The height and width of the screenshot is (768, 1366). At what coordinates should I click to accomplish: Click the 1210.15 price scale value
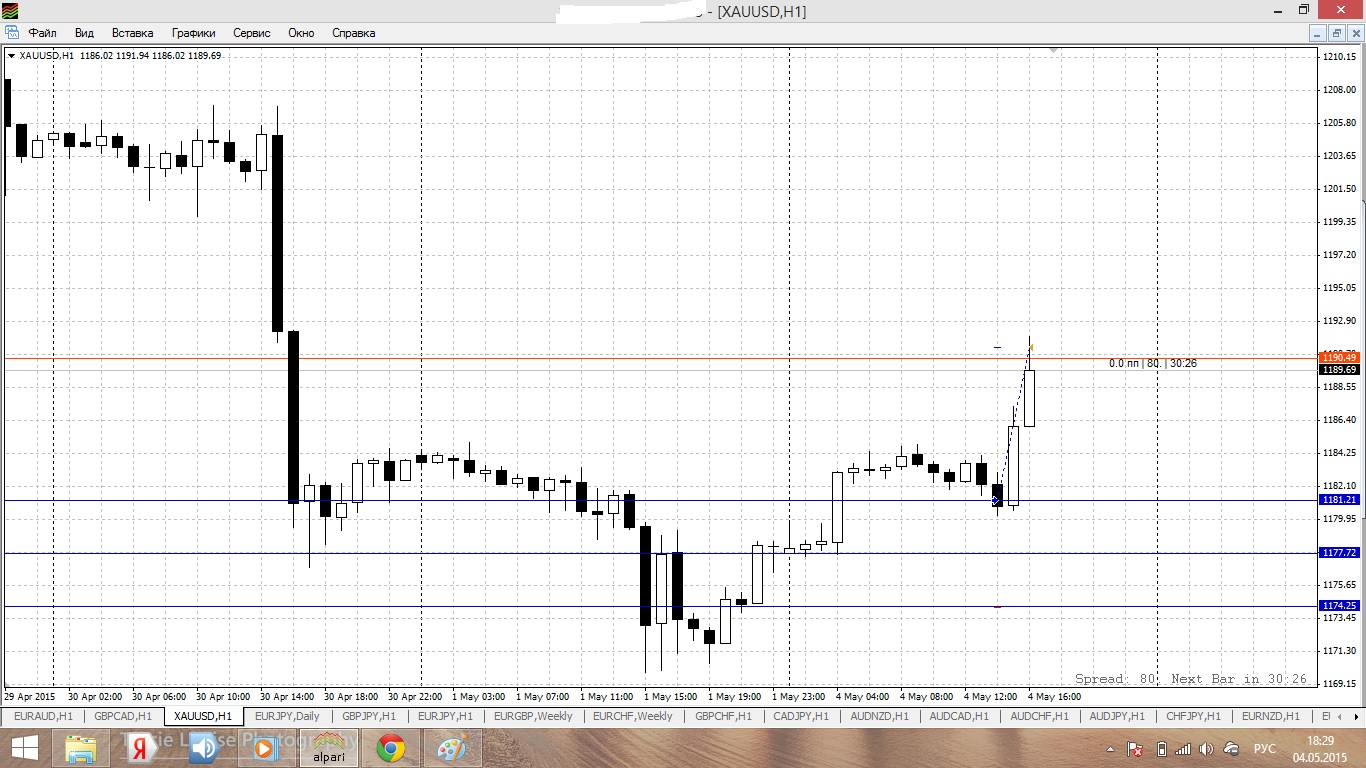click(x=1338, y=57)
